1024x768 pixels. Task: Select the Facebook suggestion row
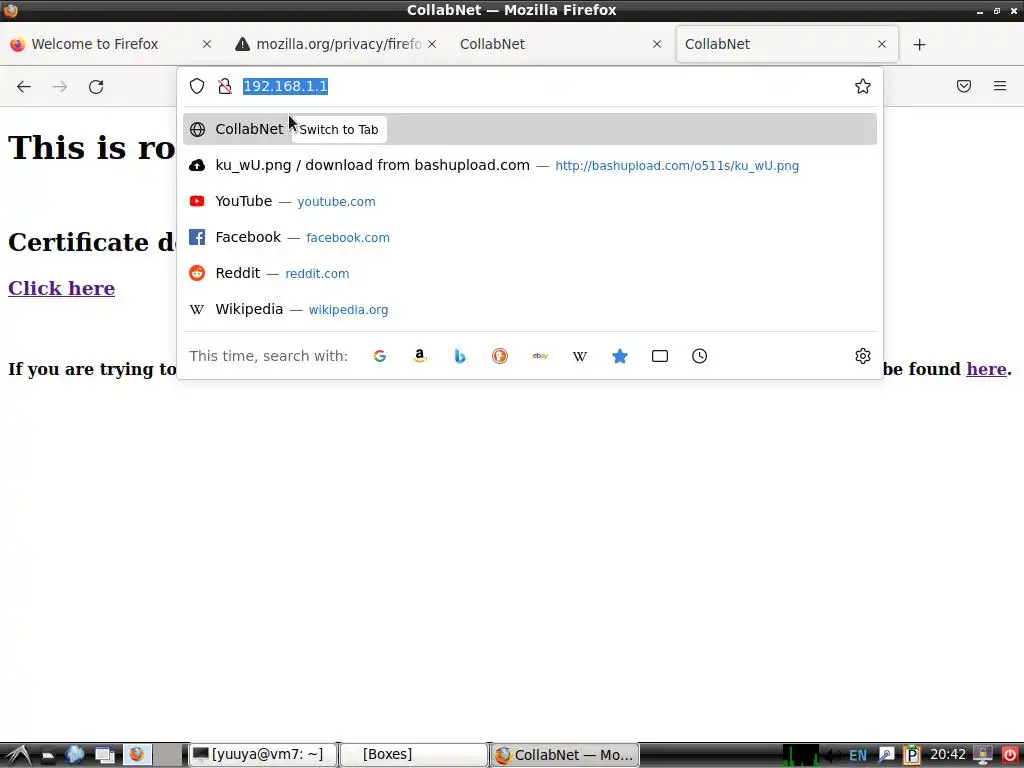tap(530, 237)
